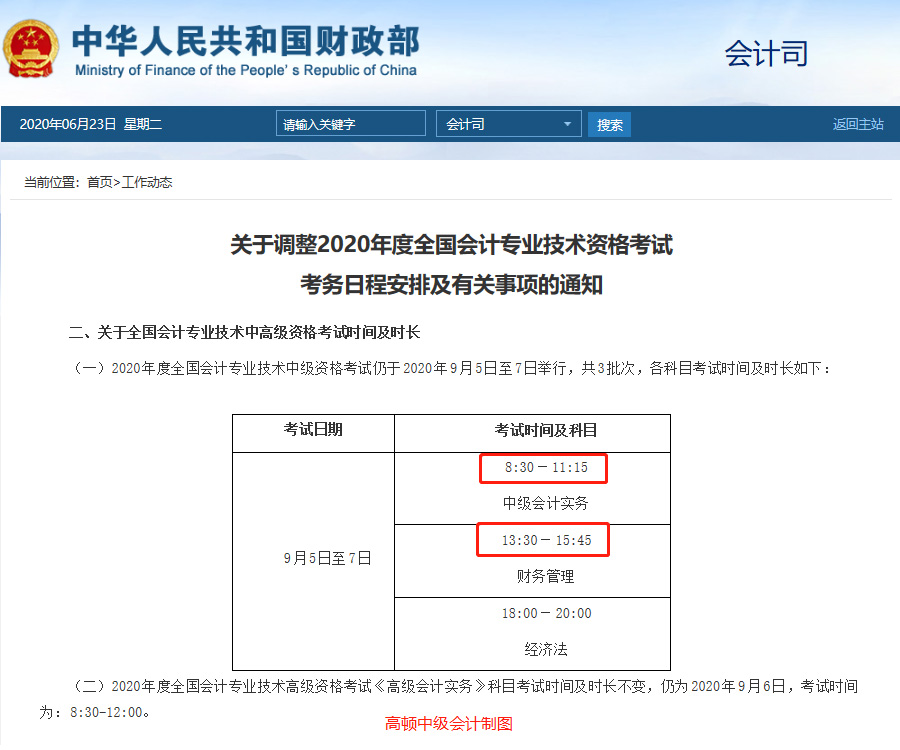Click the paragraph starting （二）2020年度
Viewport: 900px width, 750px height.
449,699
